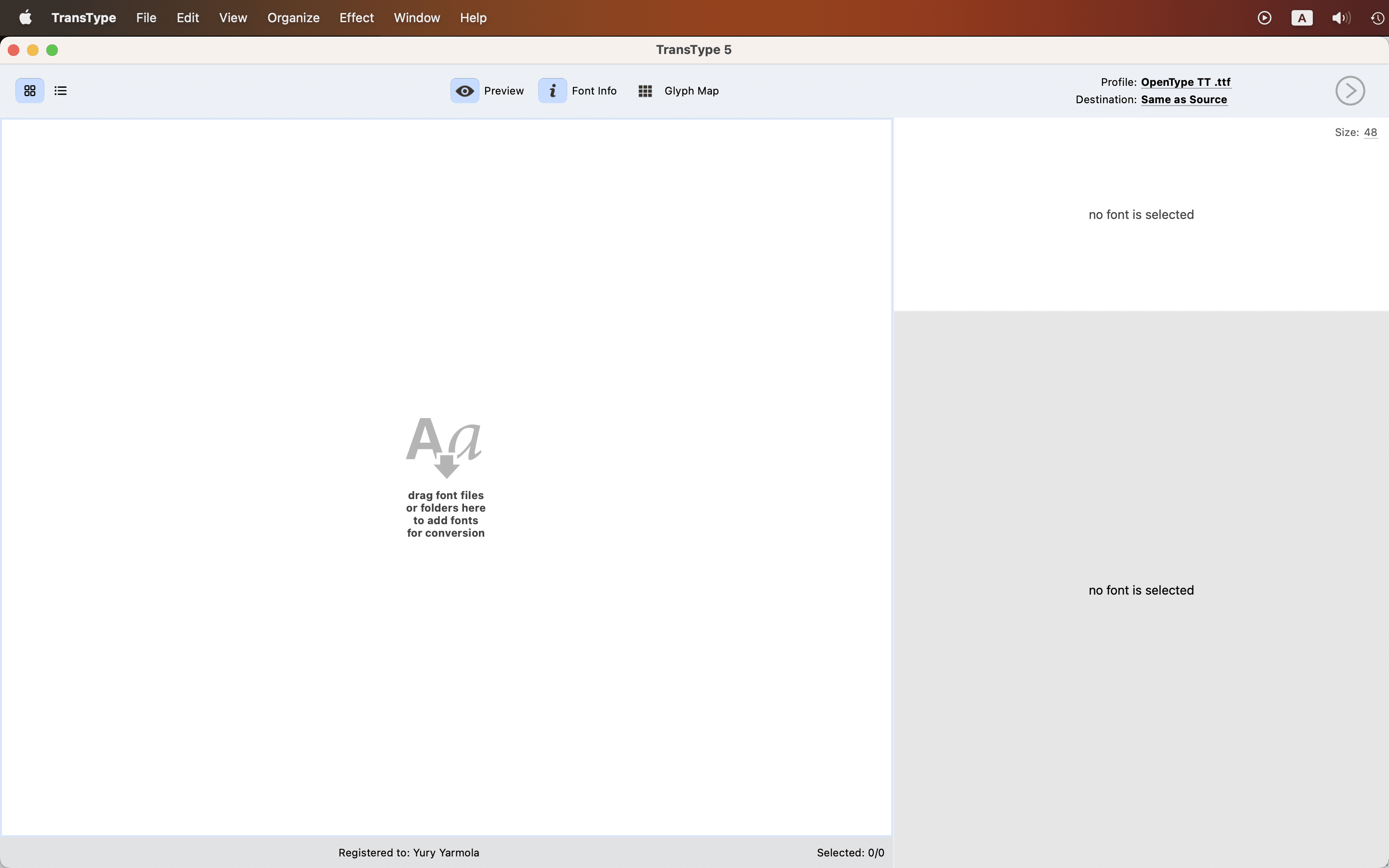
Task: Open the TransType application menu
Action: pyautogui.click(x=84, y=18)
